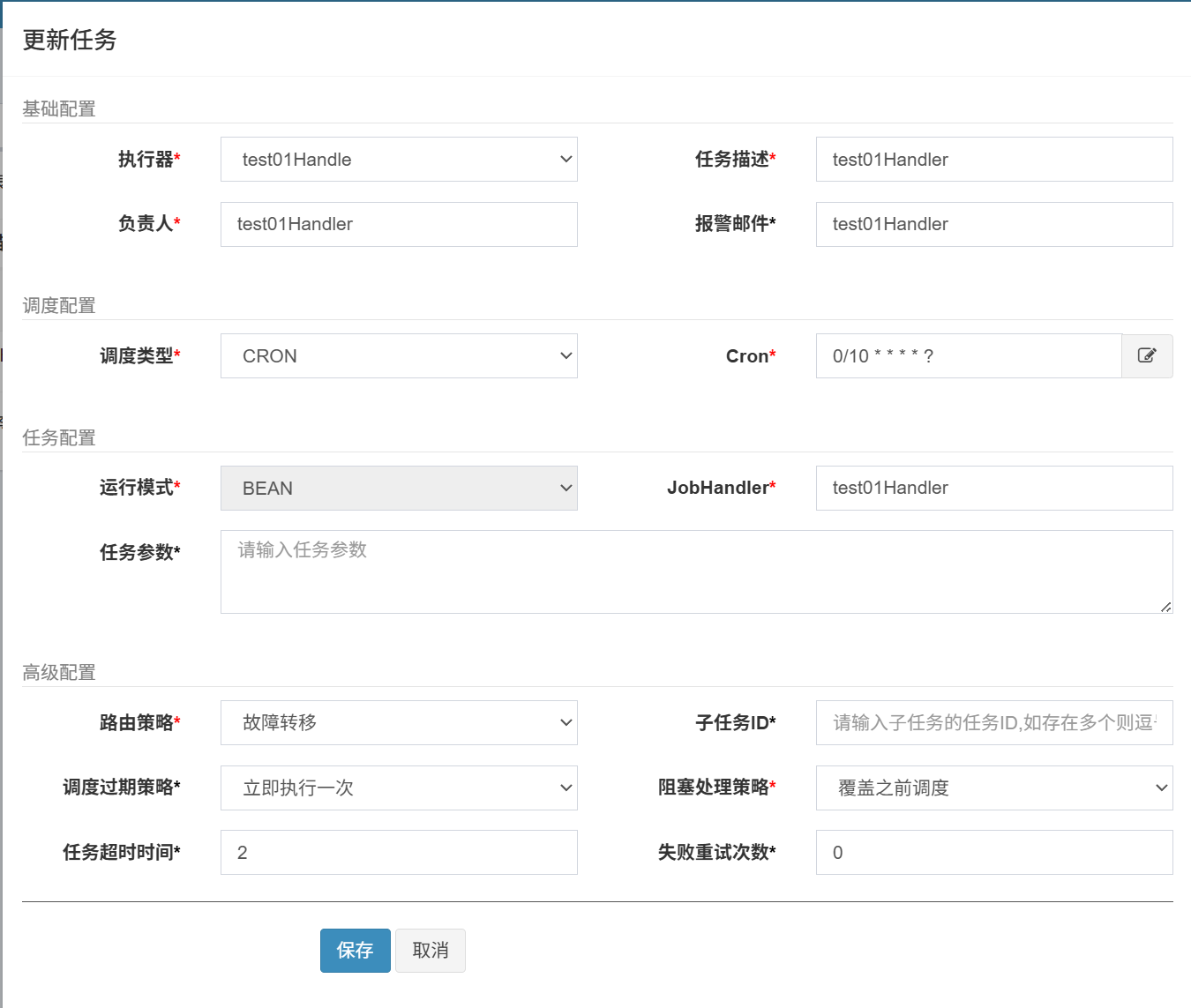Expand the 阻塞处理策略 dropdown
The width and height of the screenshot is (1191, 1008).
(x=994, y=788)
